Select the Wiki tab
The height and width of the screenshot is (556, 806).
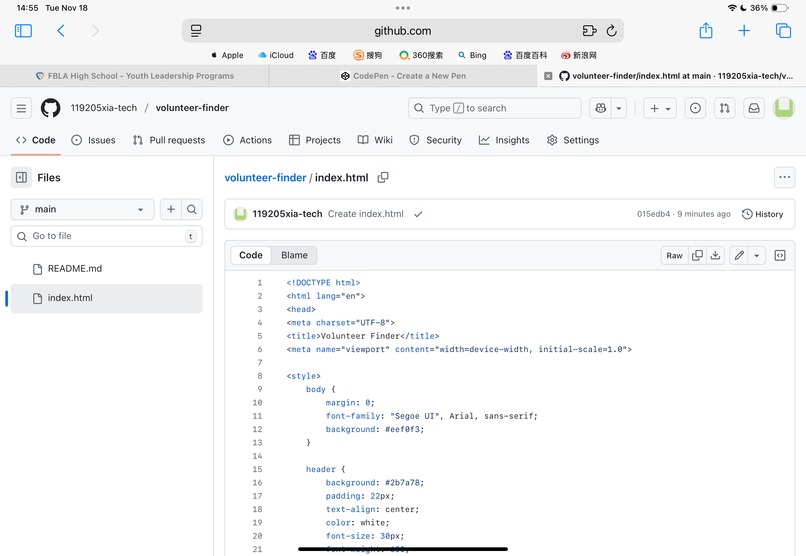(x=375, y=140)
